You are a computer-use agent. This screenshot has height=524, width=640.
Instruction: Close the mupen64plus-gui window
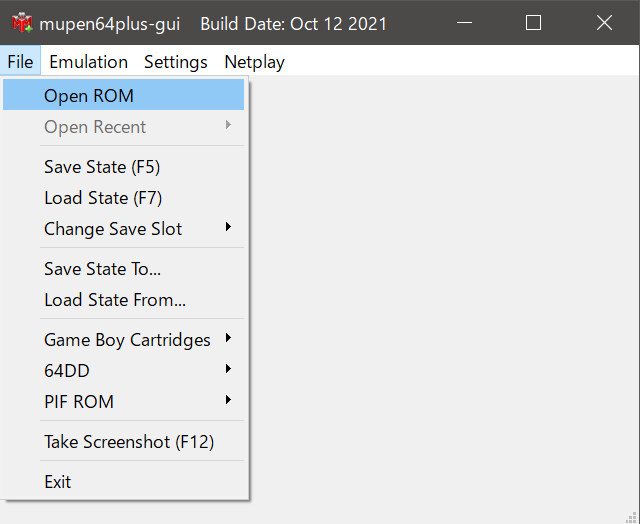coord(604,22)
